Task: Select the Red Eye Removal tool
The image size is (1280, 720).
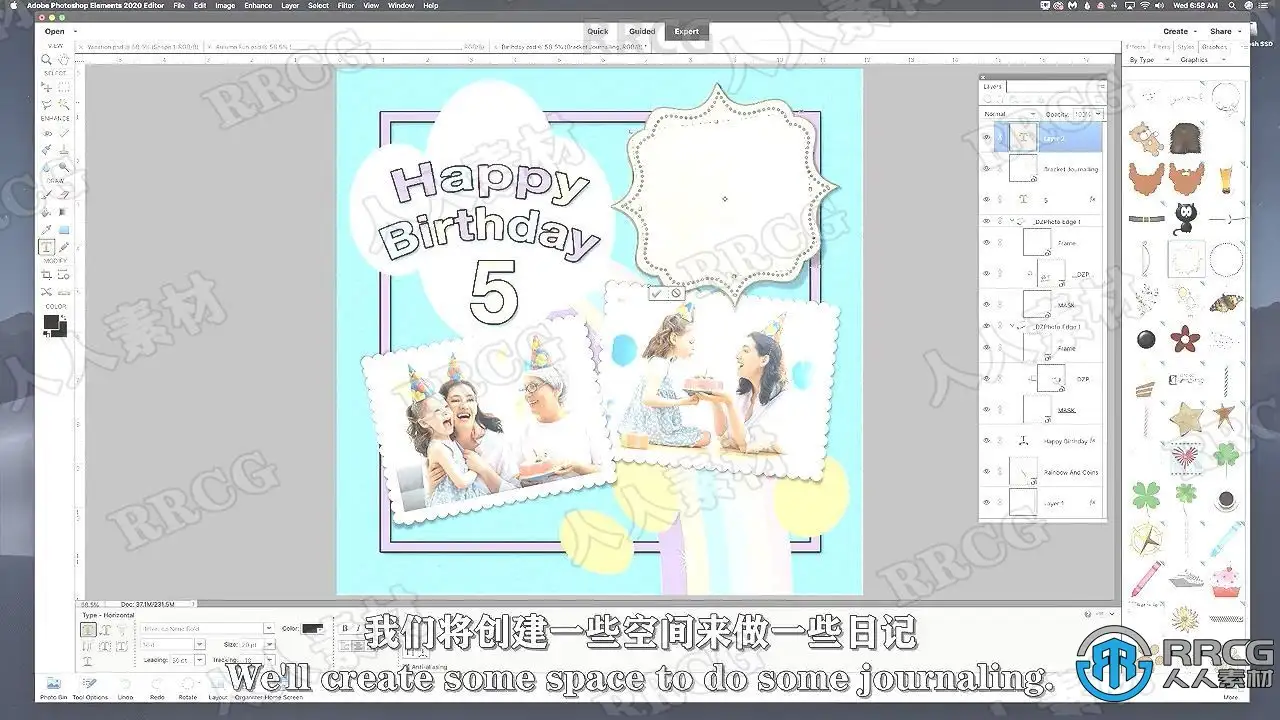Action: coord(46,132)
